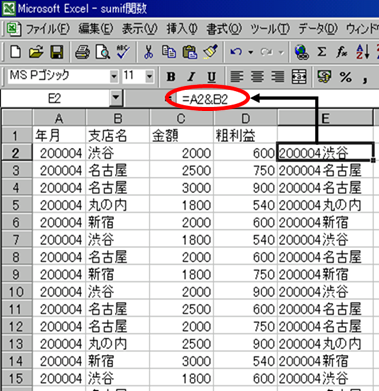Apply Currency style icon
This screenshot has height=391, width=379.
tap(324, 77)
